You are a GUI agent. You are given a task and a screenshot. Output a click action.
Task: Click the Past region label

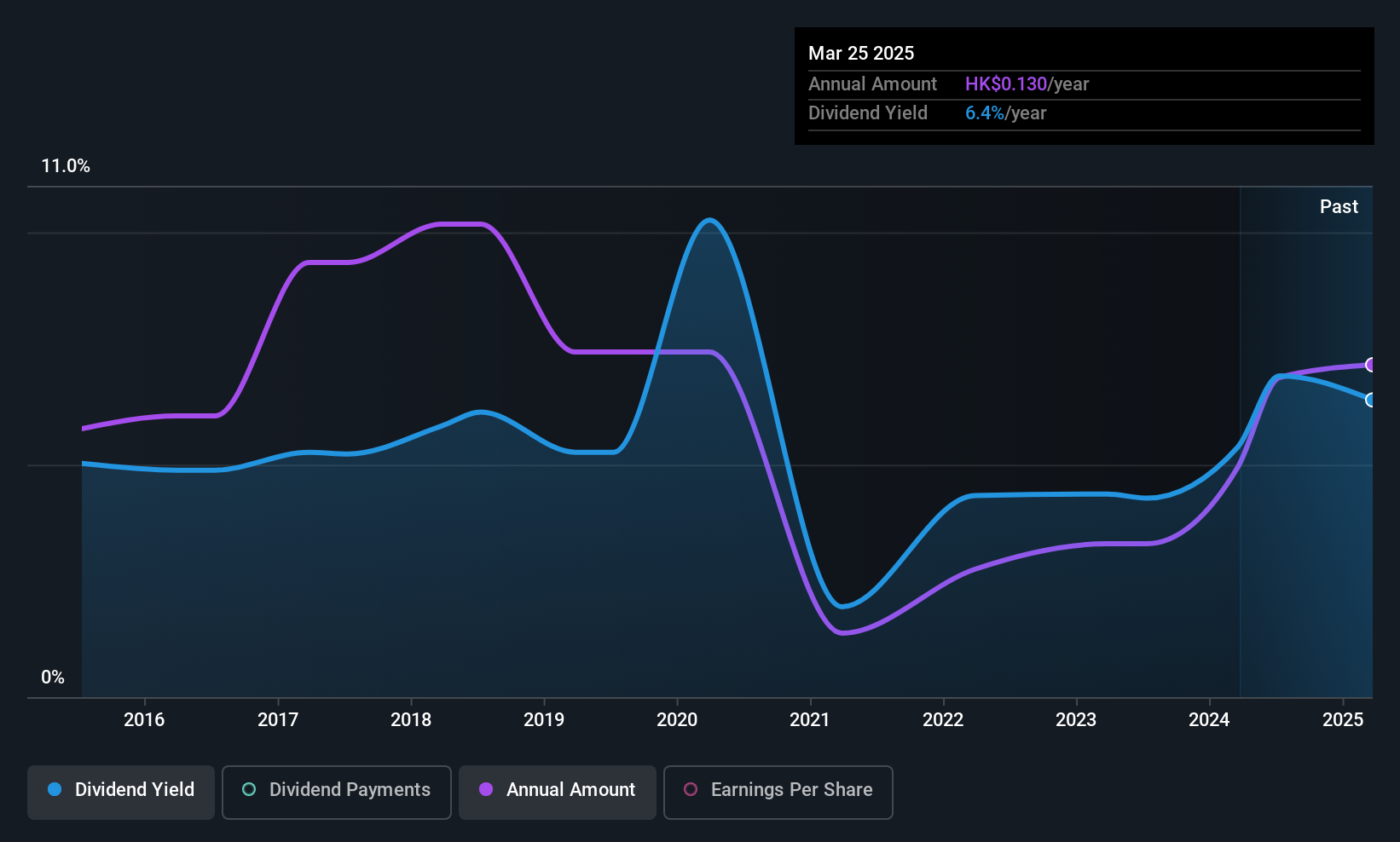pyautogui.click(x=1339, y=206)
